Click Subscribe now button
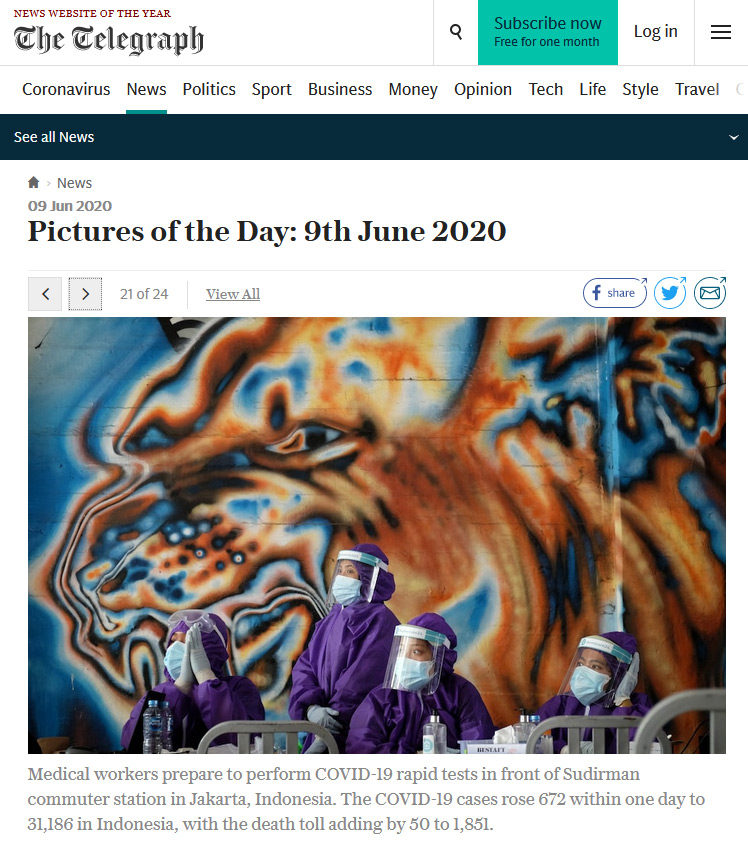748x845 pixels. pos(548,32)
